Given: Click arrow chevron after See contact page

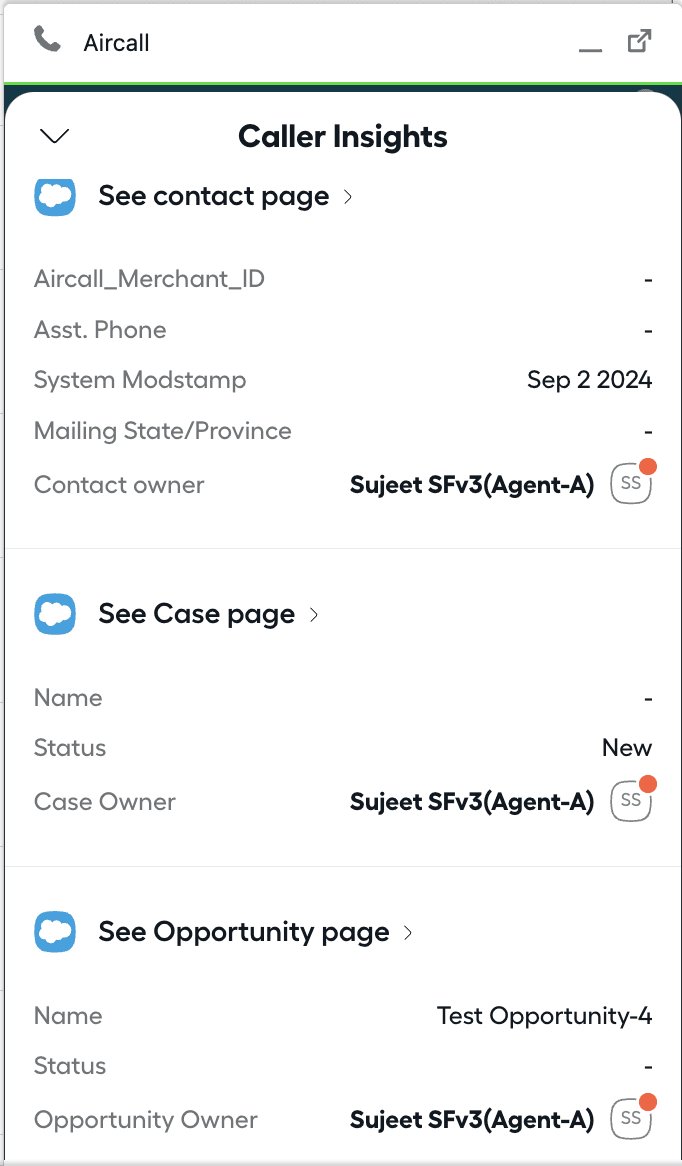Looking at the screenshot, I should pyautogui.click(x=348, y=197).
